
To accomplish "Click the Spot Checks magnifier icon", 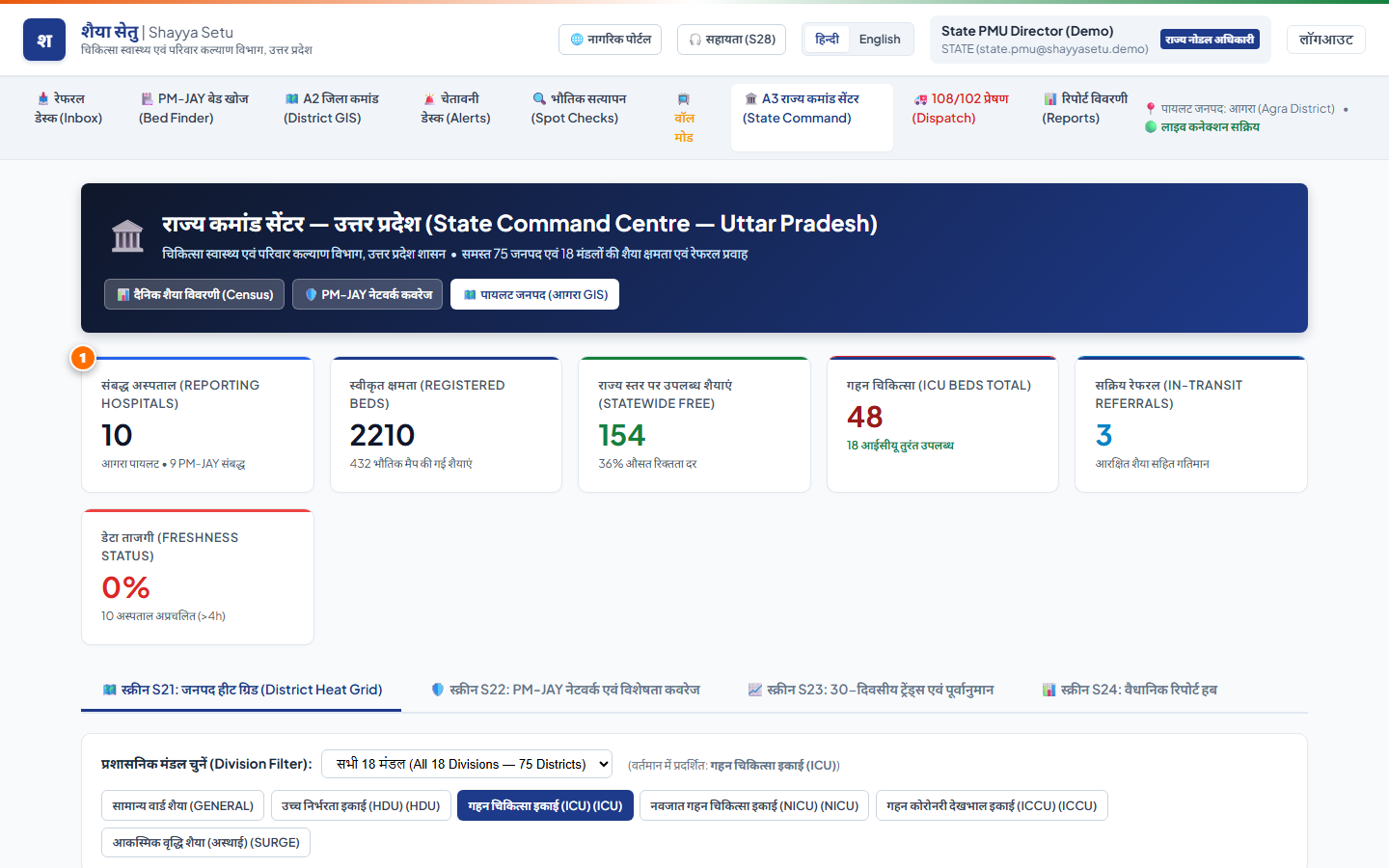I will click(539, 98).
